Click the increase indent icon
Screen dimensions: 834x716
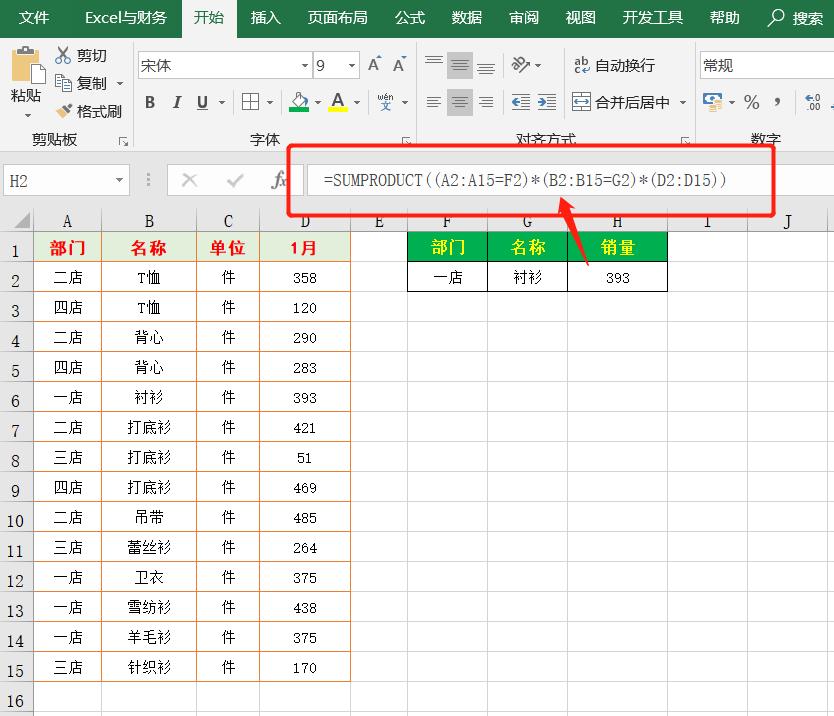546,101
